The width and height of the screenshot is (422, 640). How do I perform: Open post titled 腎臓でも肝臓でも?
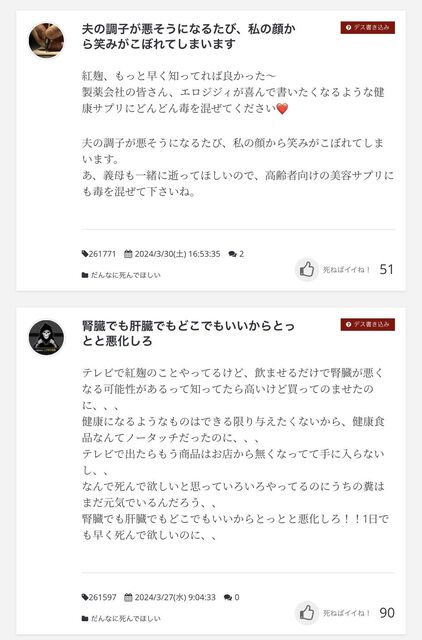188,333
